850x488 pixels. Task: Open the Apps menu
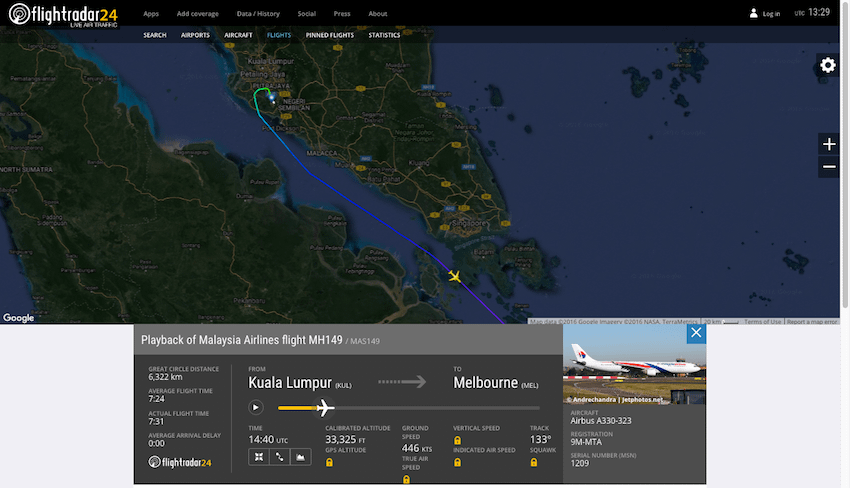[151, 14]
